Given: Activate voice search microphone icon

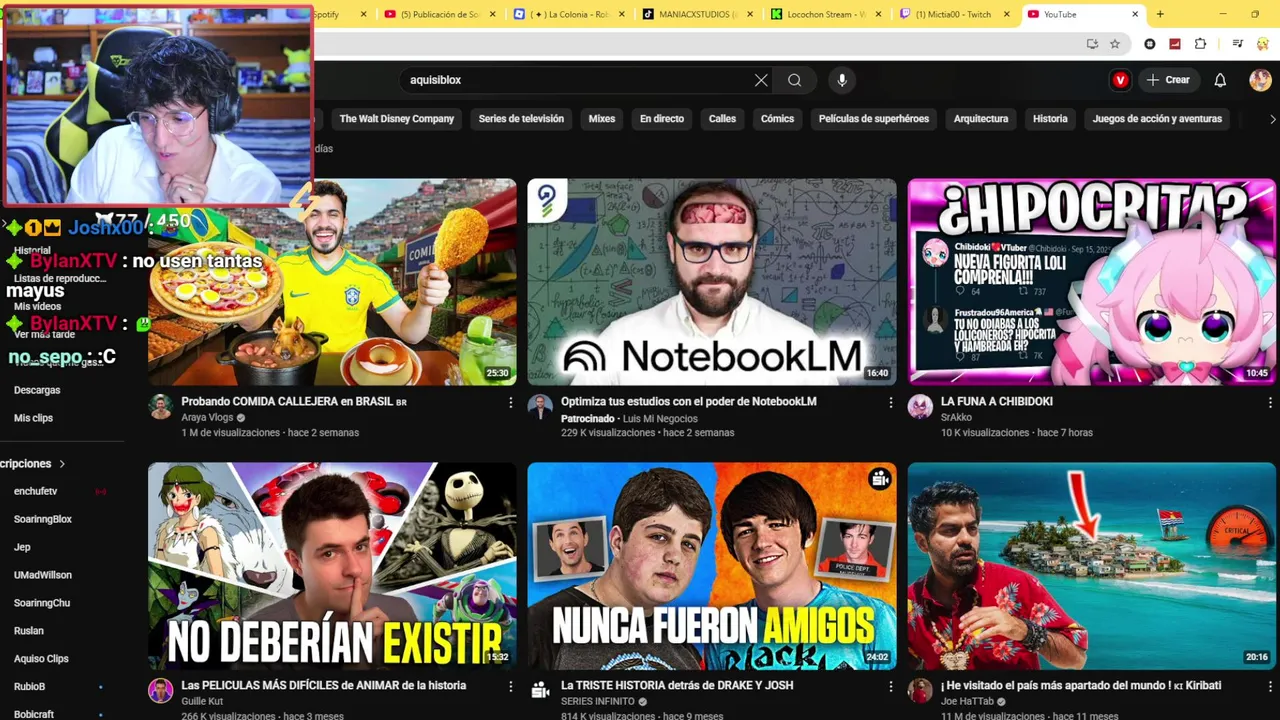Looking at the screenshot, I should point(842,80).
